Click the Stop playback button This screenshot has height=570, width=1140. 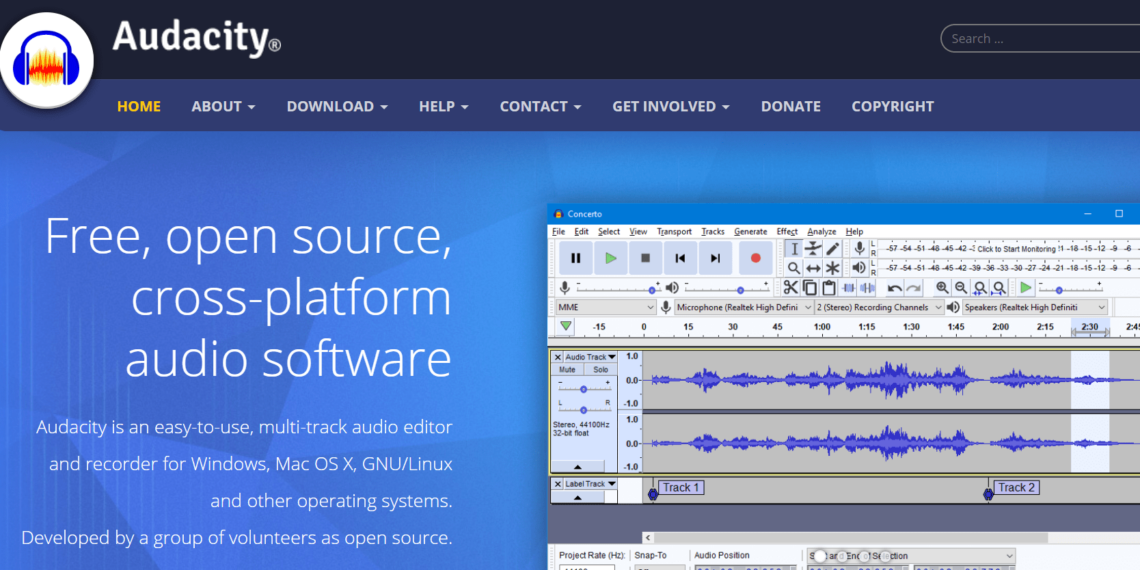pyautogui.click(x=645, y=258)
